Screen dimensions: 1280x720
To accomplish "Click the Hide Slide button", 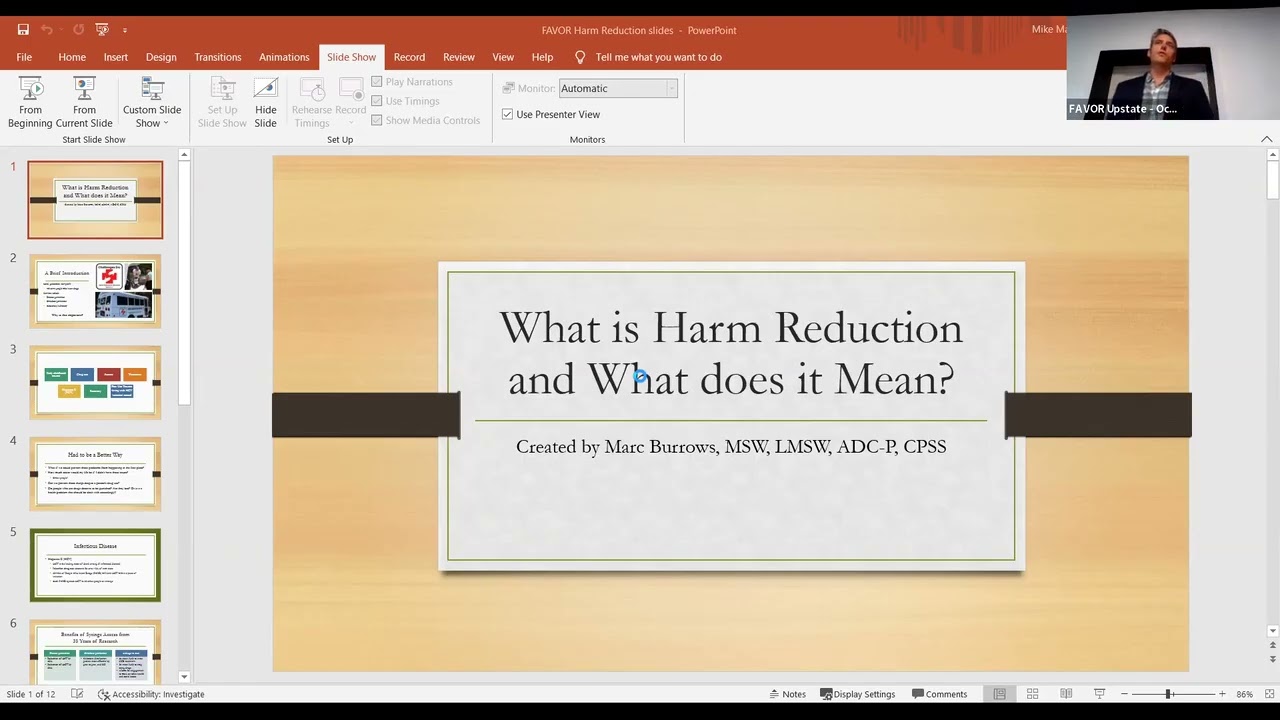I will tap(265, 103).
